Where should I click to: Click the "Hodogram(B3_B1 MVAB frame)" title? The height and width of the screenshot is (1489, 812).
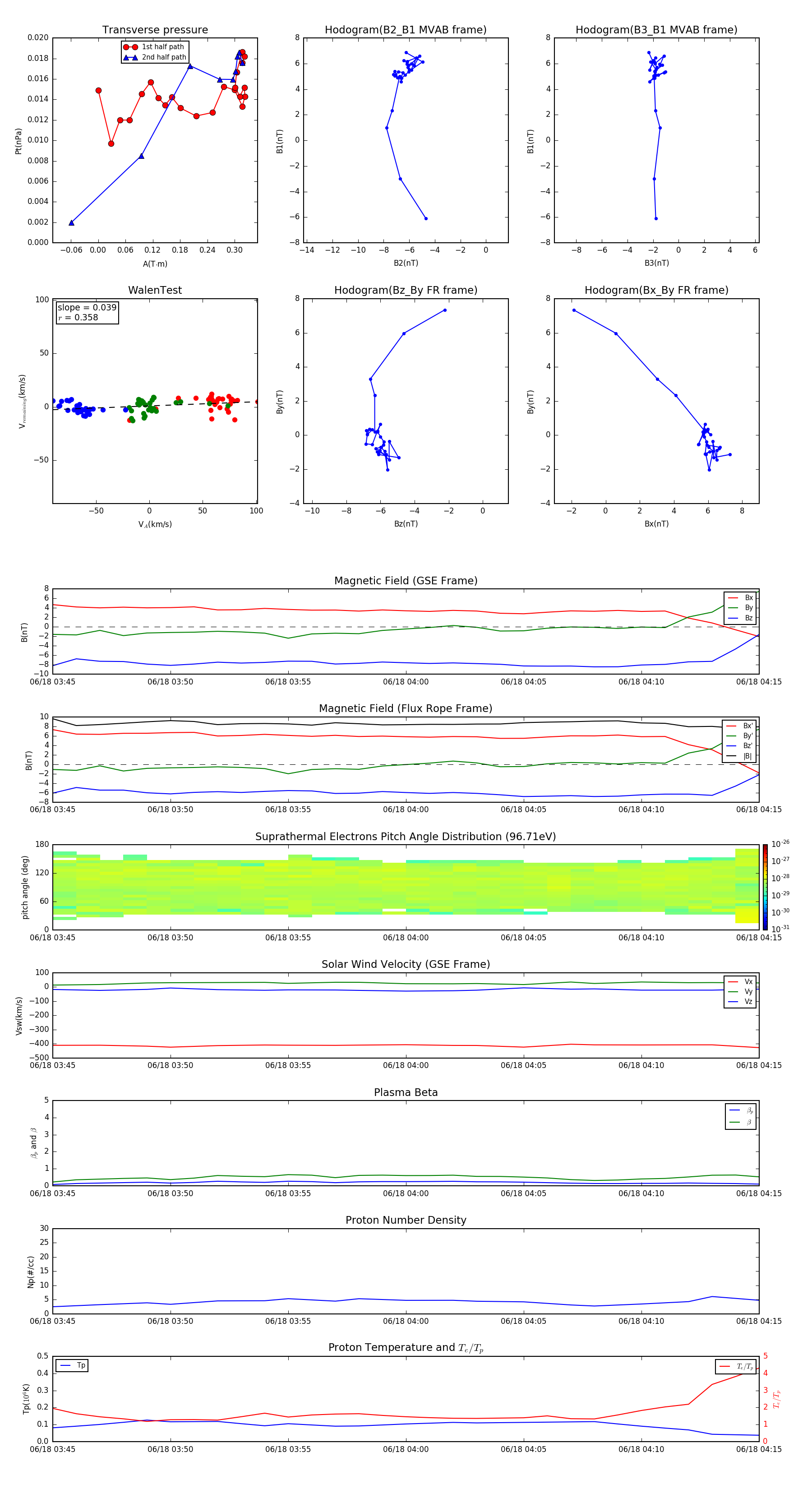tap(656, 30)
